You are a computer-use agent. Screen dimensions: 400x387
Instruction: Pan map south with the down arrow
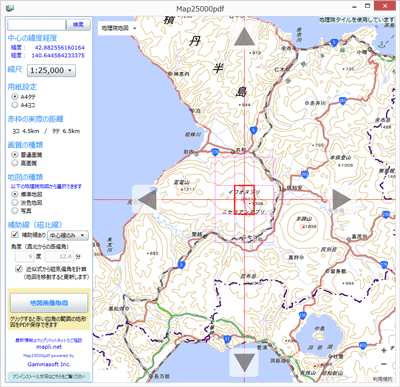tap(244, 363)
